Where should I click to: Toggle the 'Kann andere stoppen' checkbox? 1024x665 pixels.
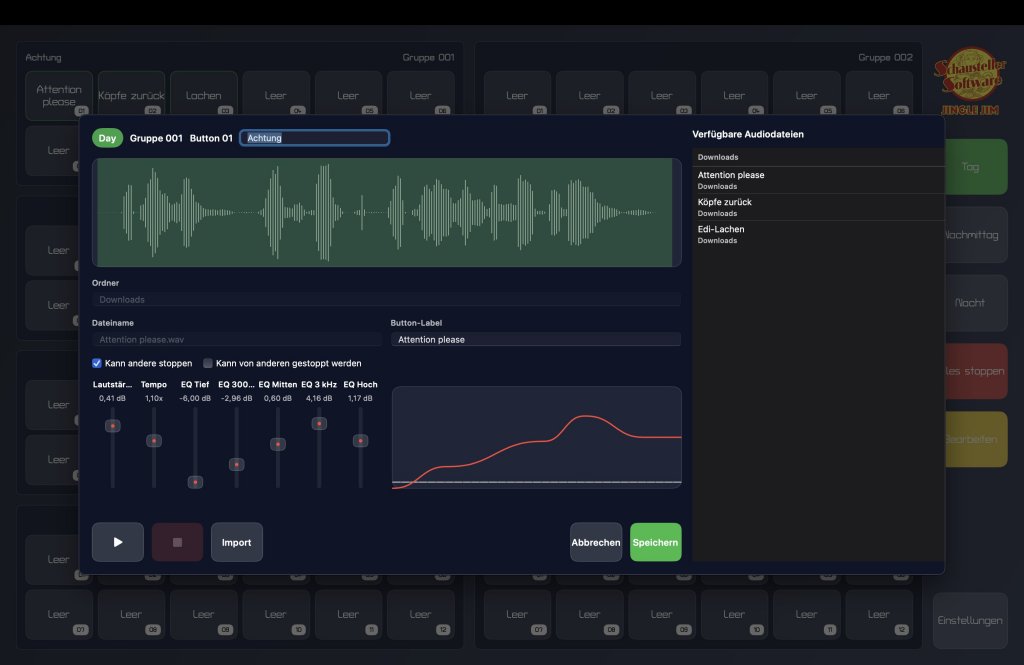(x=97, y=363)
